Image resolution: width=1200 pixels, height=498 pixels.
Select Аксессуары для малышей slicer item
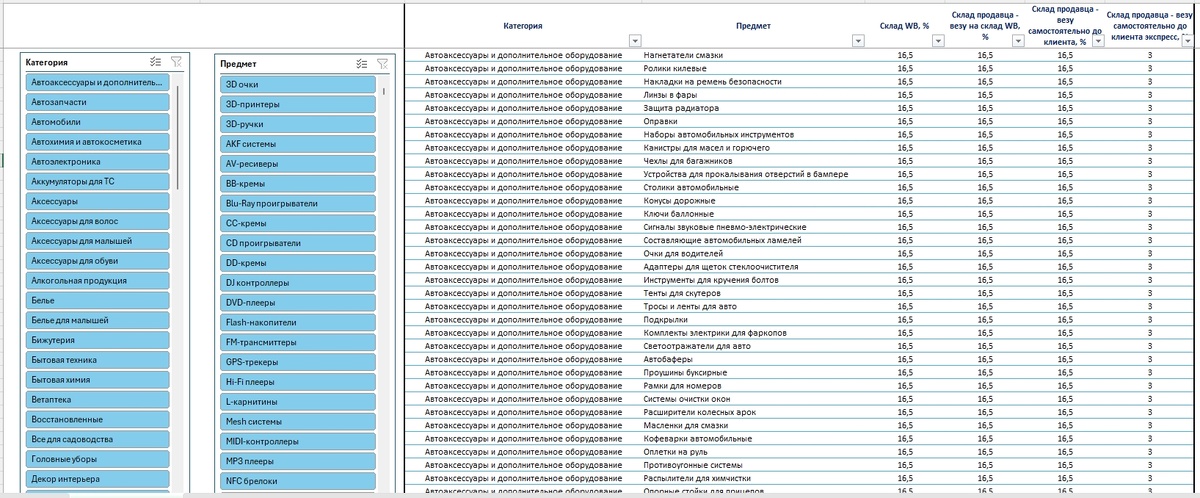coord(96,241)
